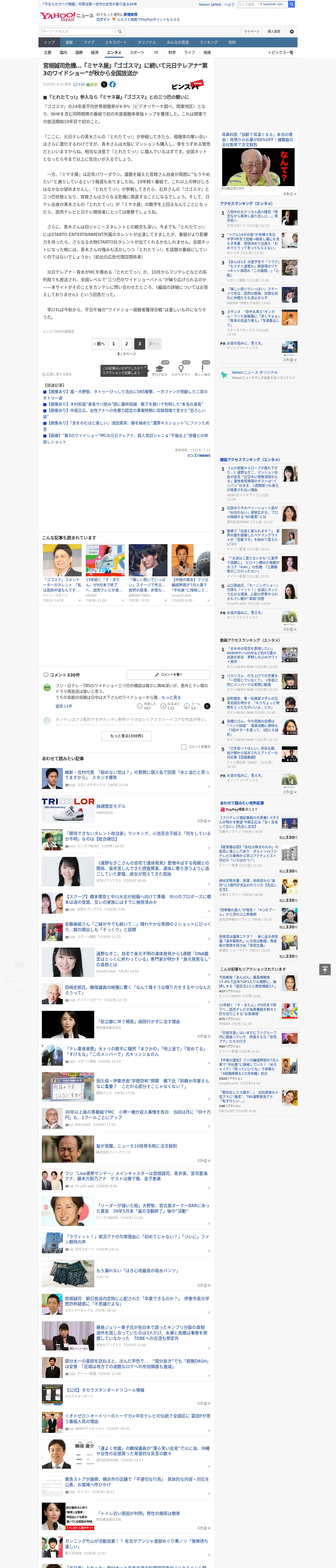The height and width of the screenshot is (1568, 336).
Task: Open the 330 comments count icon under headline
Action: (x=79, y=85)
